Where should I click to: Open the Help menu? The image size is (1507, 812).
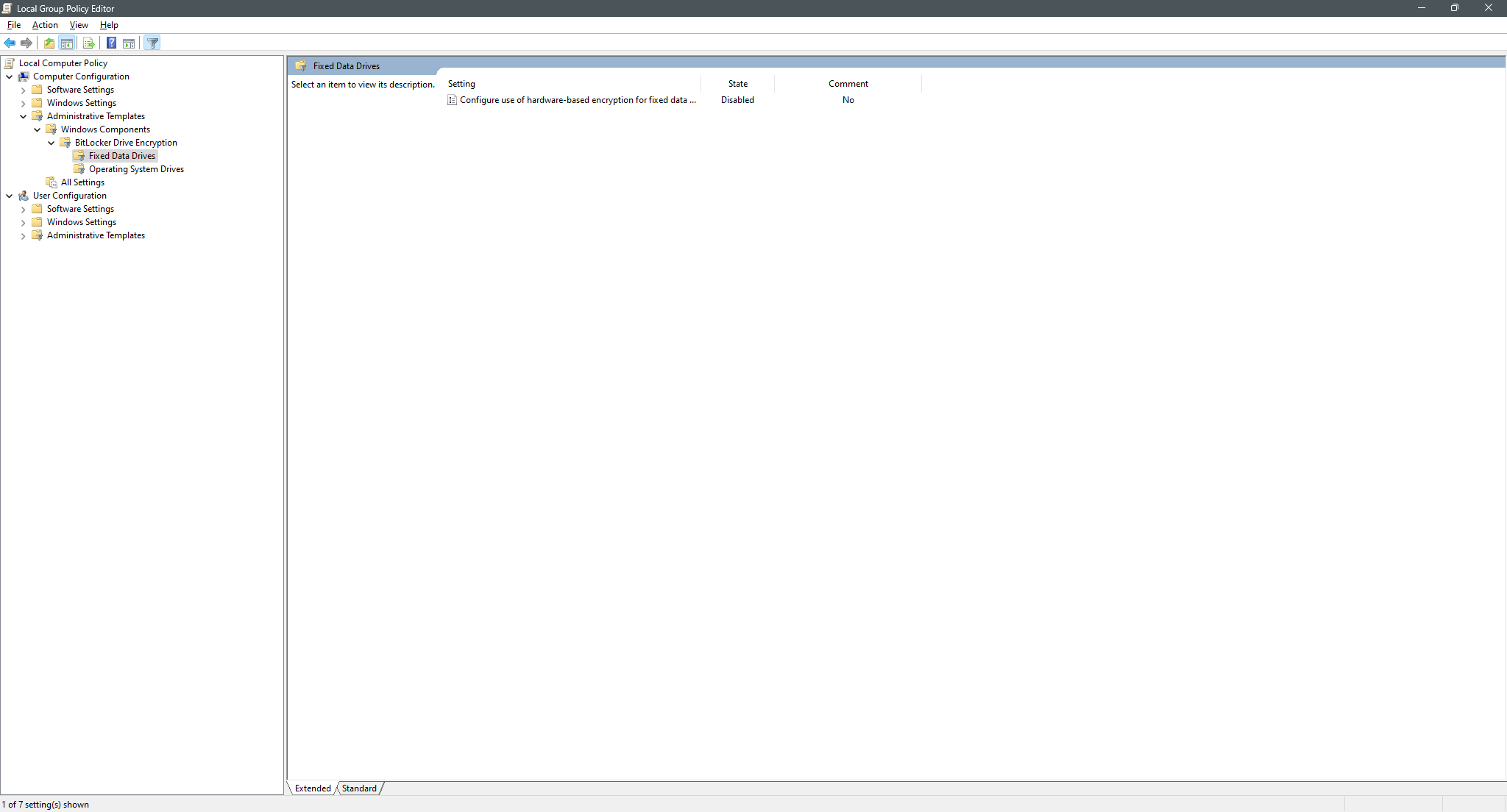coord(109,25)
